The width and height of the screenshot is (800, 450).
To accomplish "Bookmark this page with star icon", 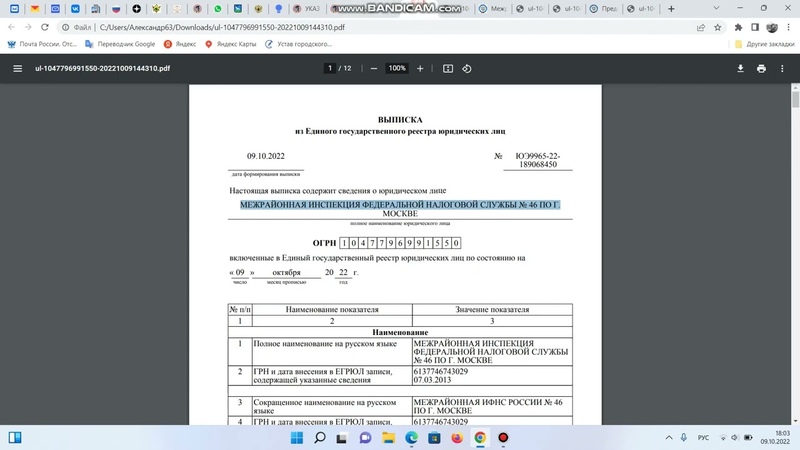I will (718, 28).
